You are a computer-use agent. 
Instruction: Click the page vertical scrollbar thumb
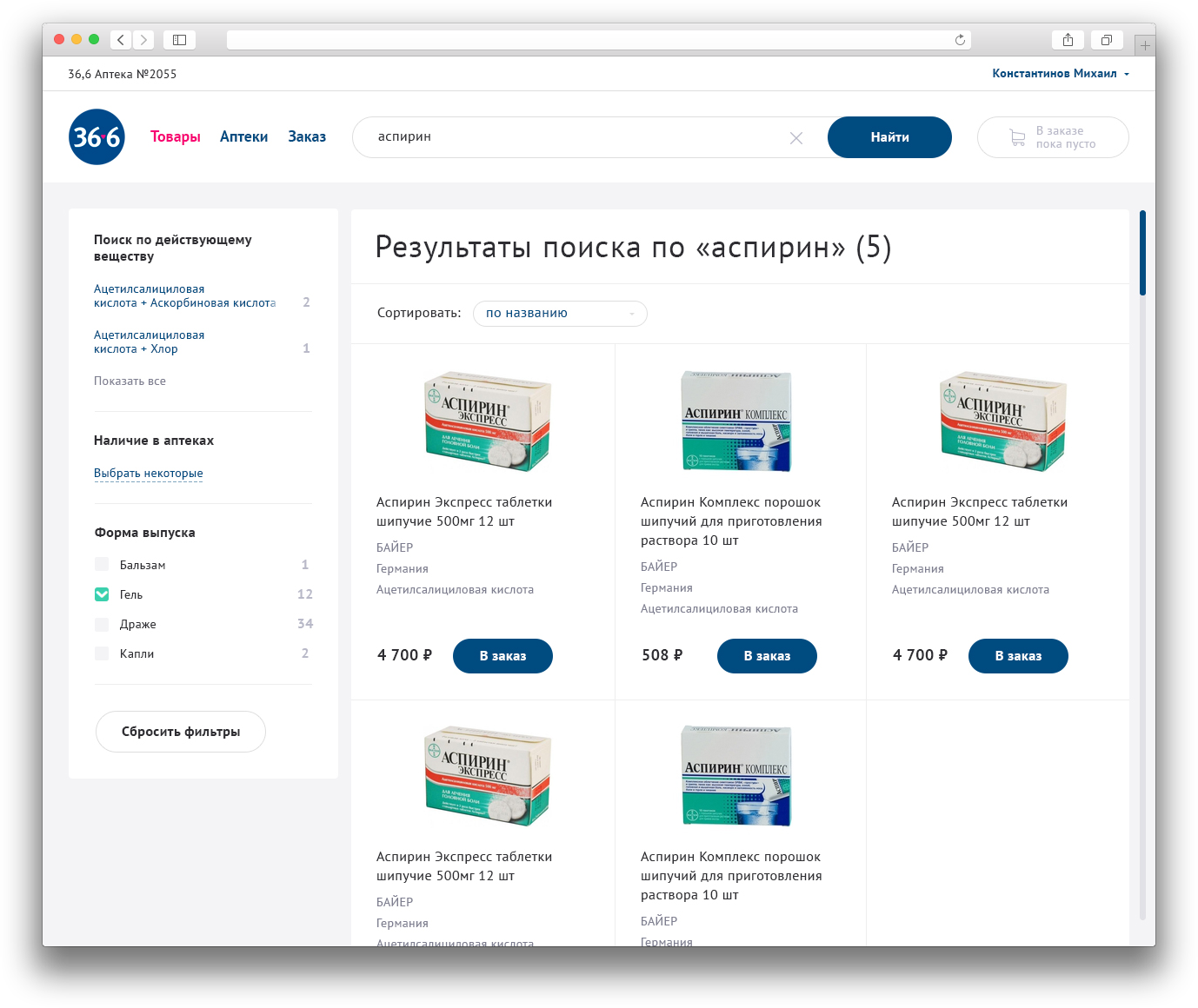(1142, 253)
